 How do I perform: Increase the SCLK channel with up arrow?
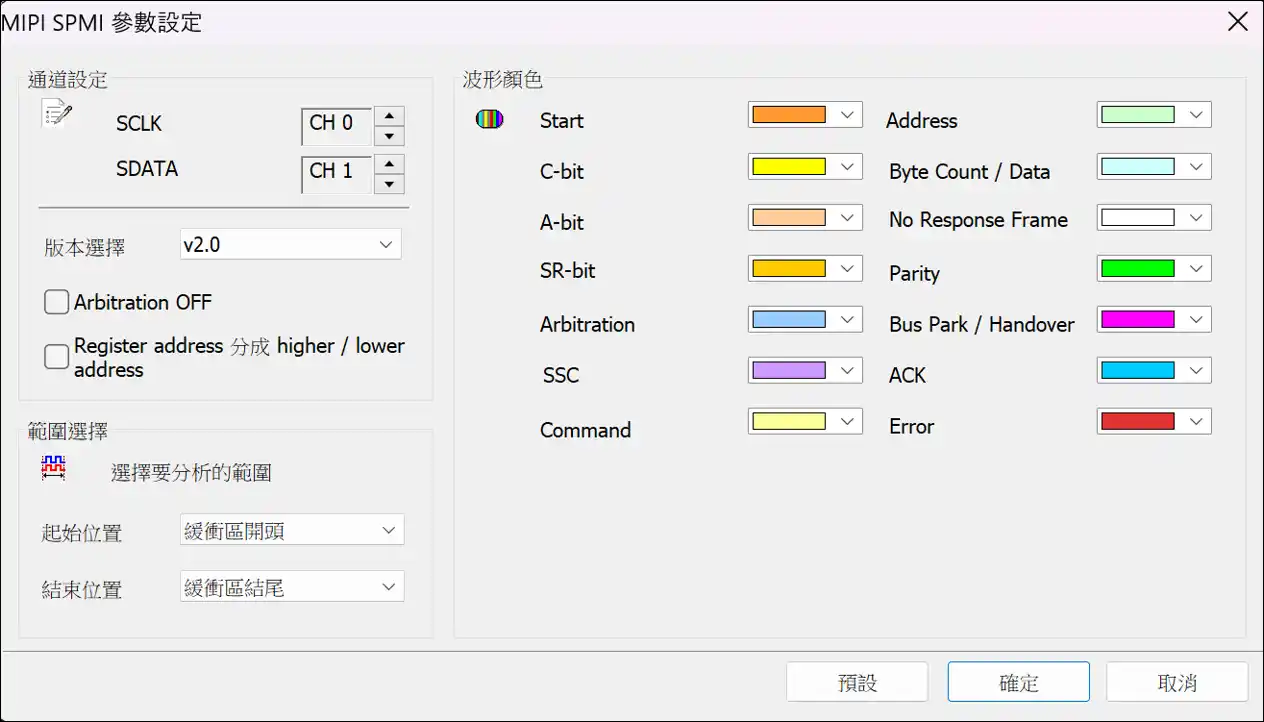point(389,116)
